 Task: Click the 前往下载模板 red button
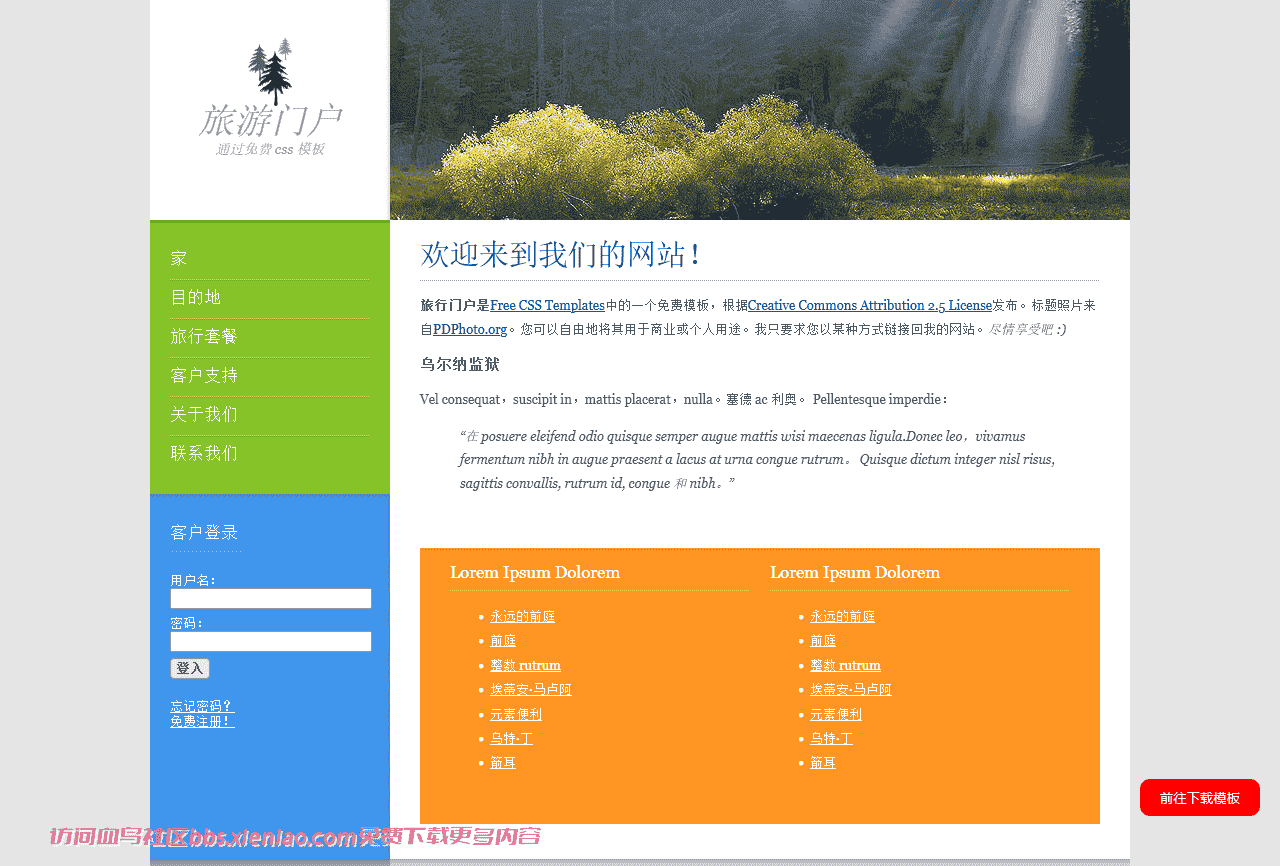click(x=1200, y=798)
